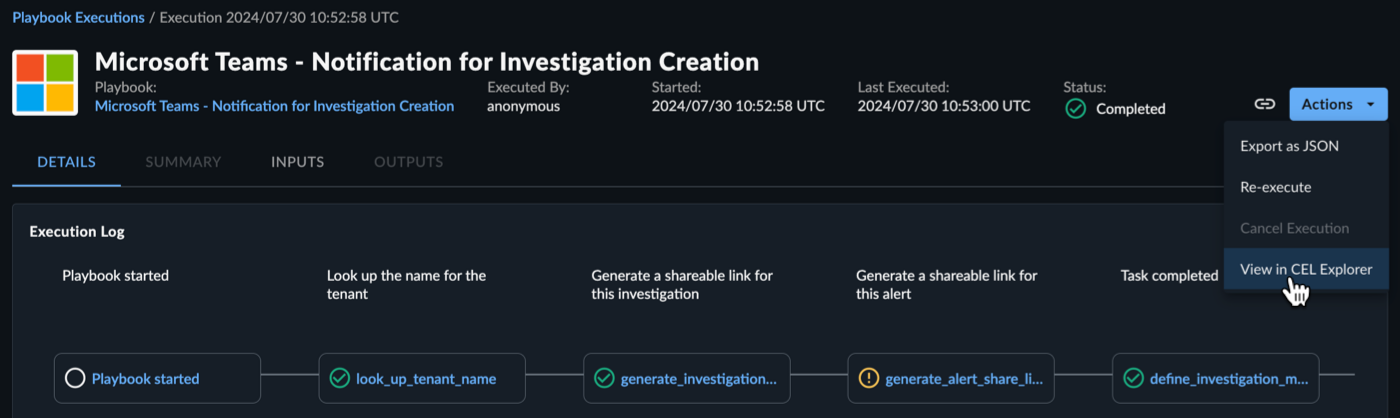Screen dimensions: 1400x418
Task: Click the generate_investigation step check icon
Action: tap(604, 379)
